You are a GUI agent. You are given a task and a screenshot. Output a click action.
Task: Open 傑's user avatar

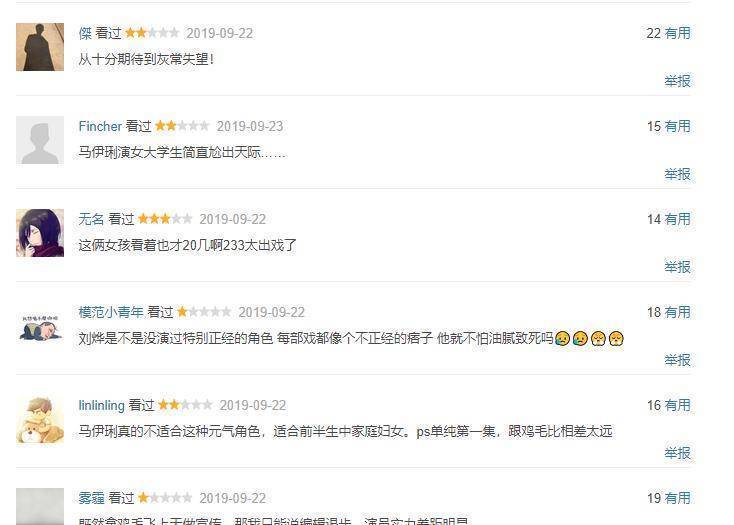40,47
